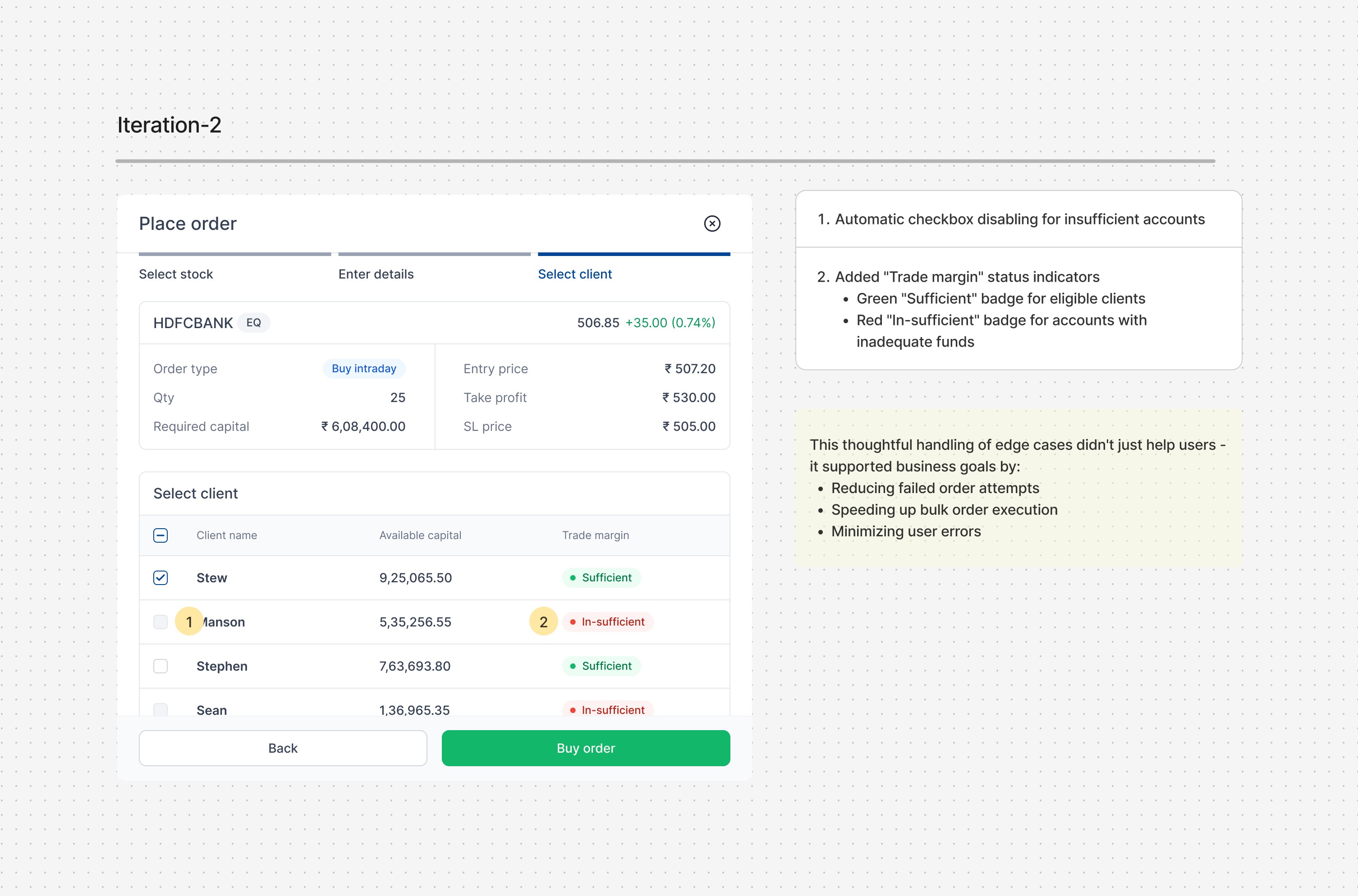The height and width of the screenshot is (896, 1358).
Task: Click Manson's disabled checkbox
Action: (161, 622)
